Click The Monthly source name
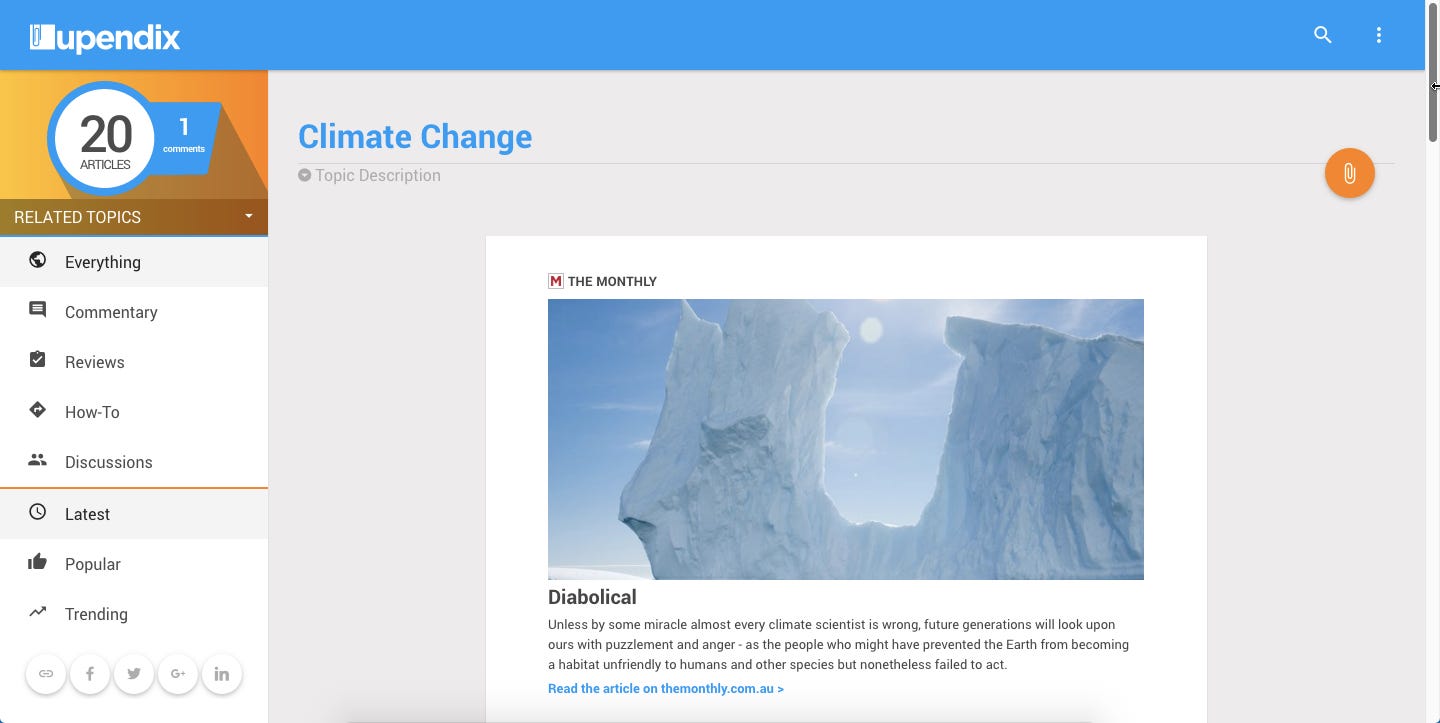The height and width of the screenshot is (723, 1440). (x=612, y=281)
